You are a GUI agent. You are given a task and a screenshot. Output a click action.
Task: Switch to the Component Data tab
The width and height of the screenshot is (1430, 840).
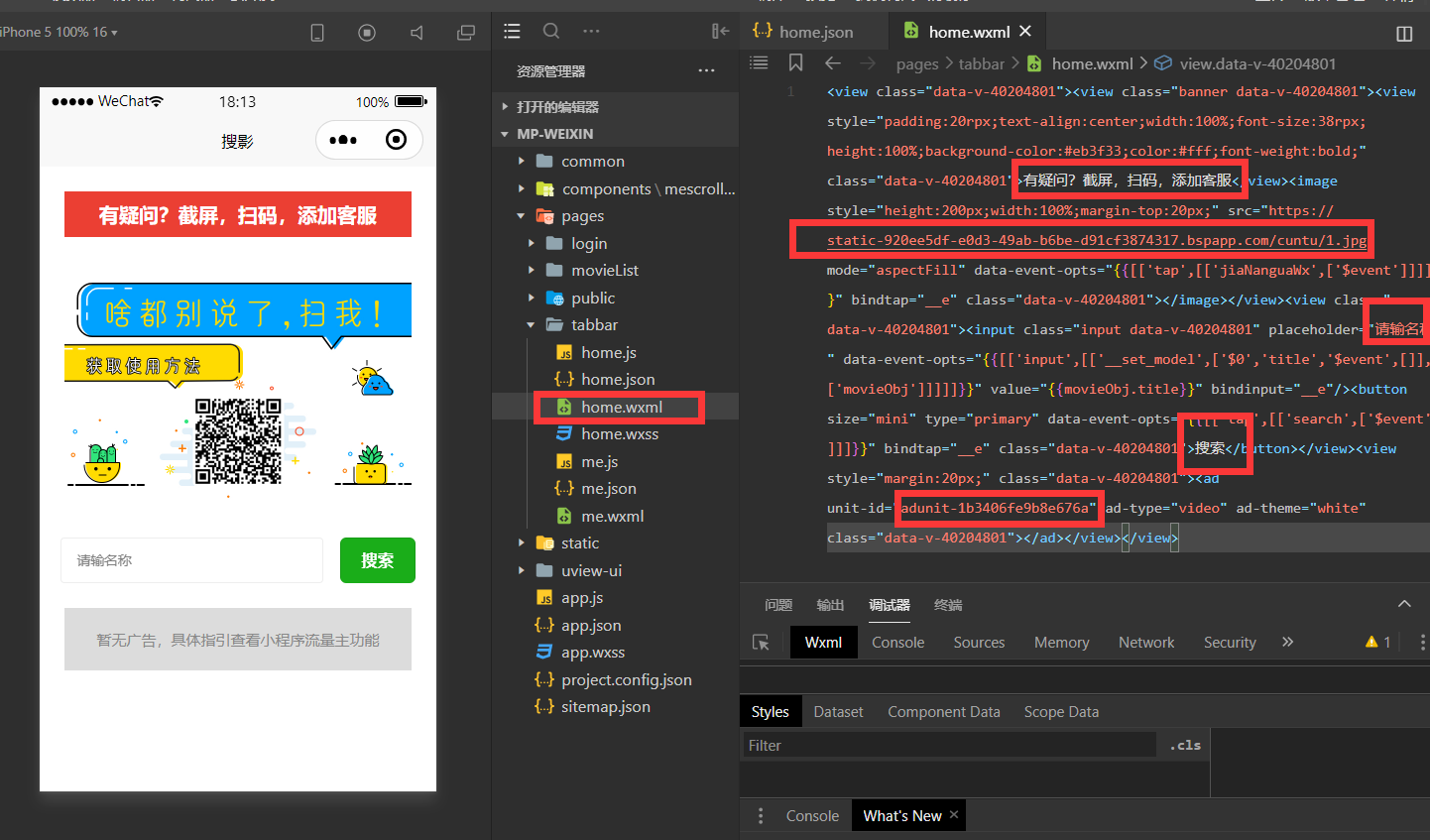pyautogui.click(x=944, y=712)
